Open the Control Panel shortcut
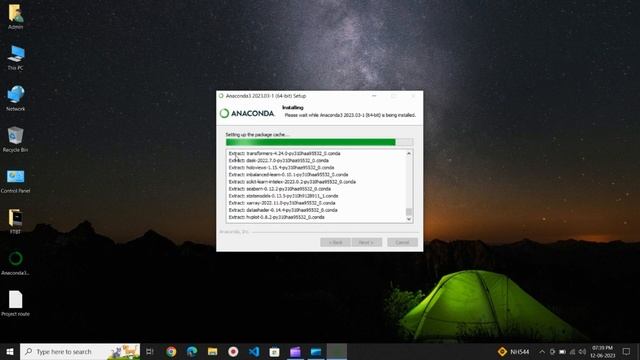 coord(16,181)
